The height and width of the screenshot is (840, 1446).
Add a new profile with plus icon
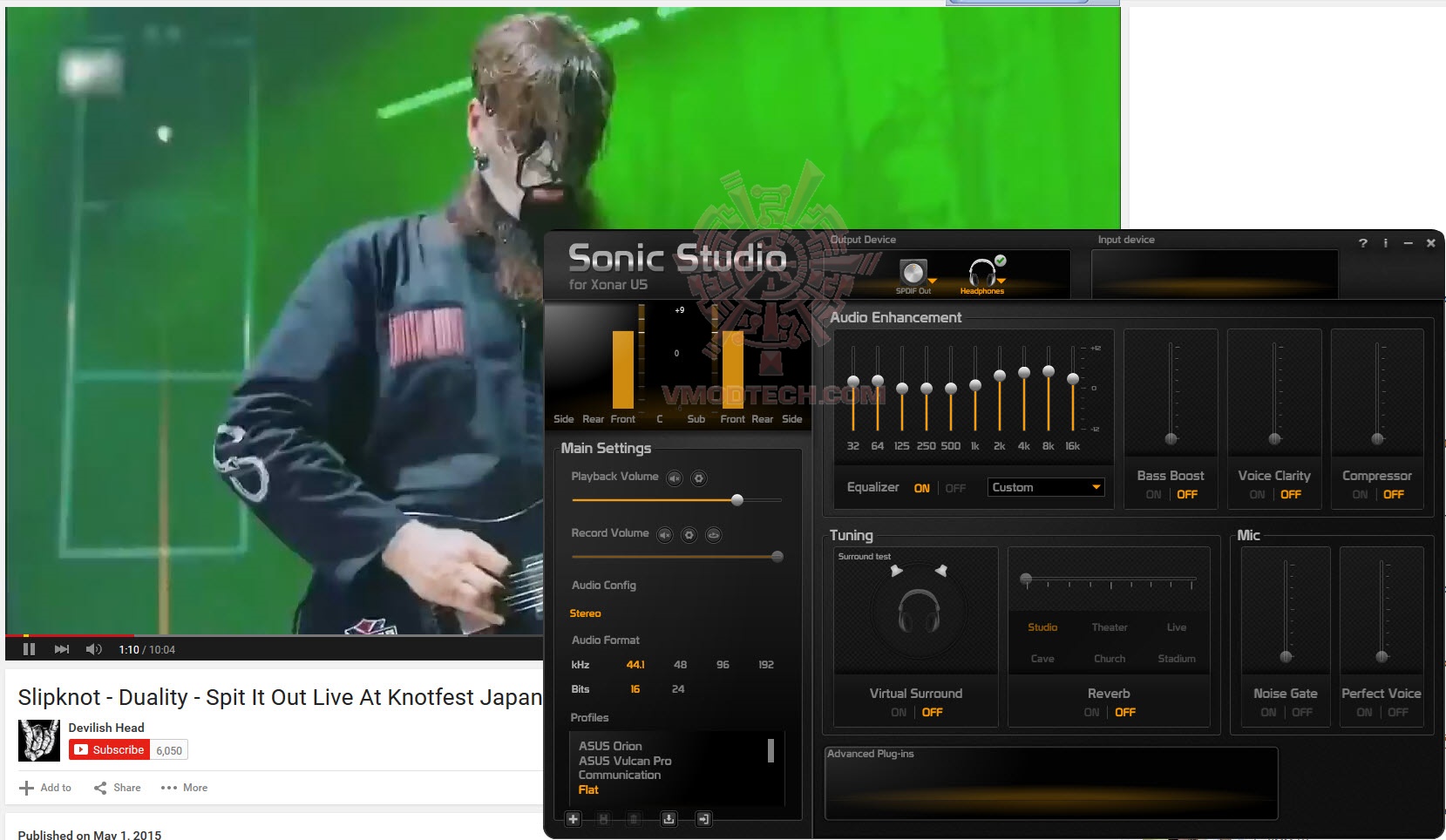(573, 819)
